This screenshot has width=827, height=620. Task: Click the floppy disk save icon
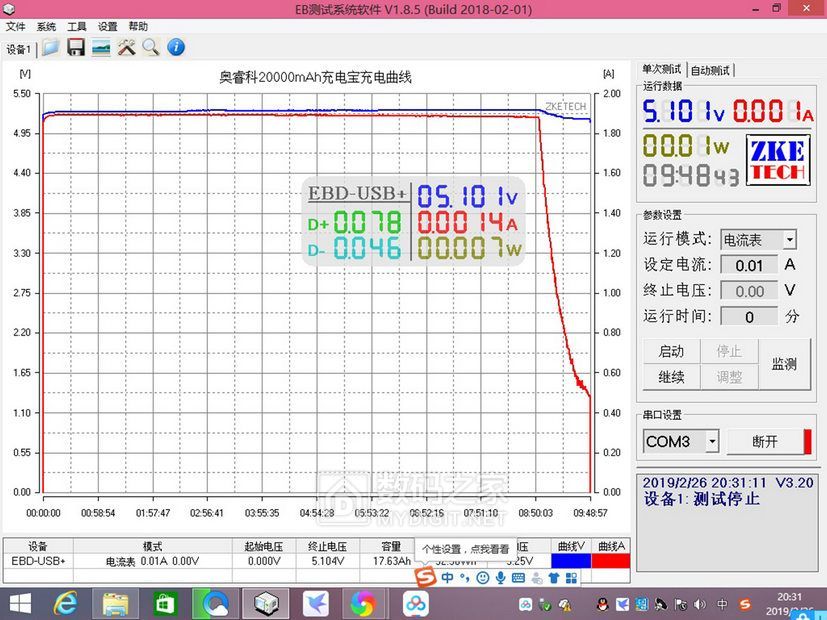[76, 47]
